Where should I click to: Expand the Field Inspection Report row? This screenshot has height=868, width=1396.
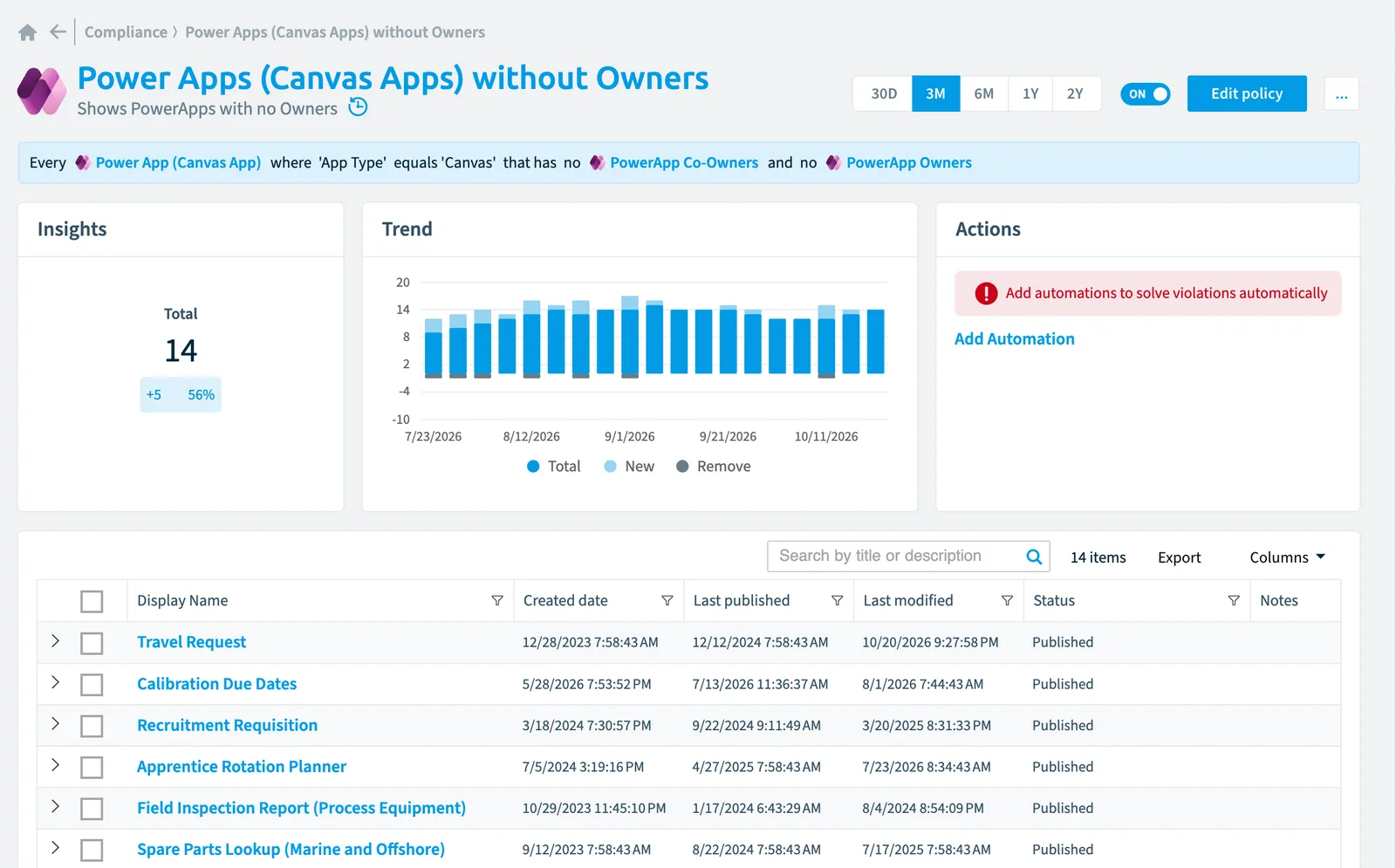[55, 806]
